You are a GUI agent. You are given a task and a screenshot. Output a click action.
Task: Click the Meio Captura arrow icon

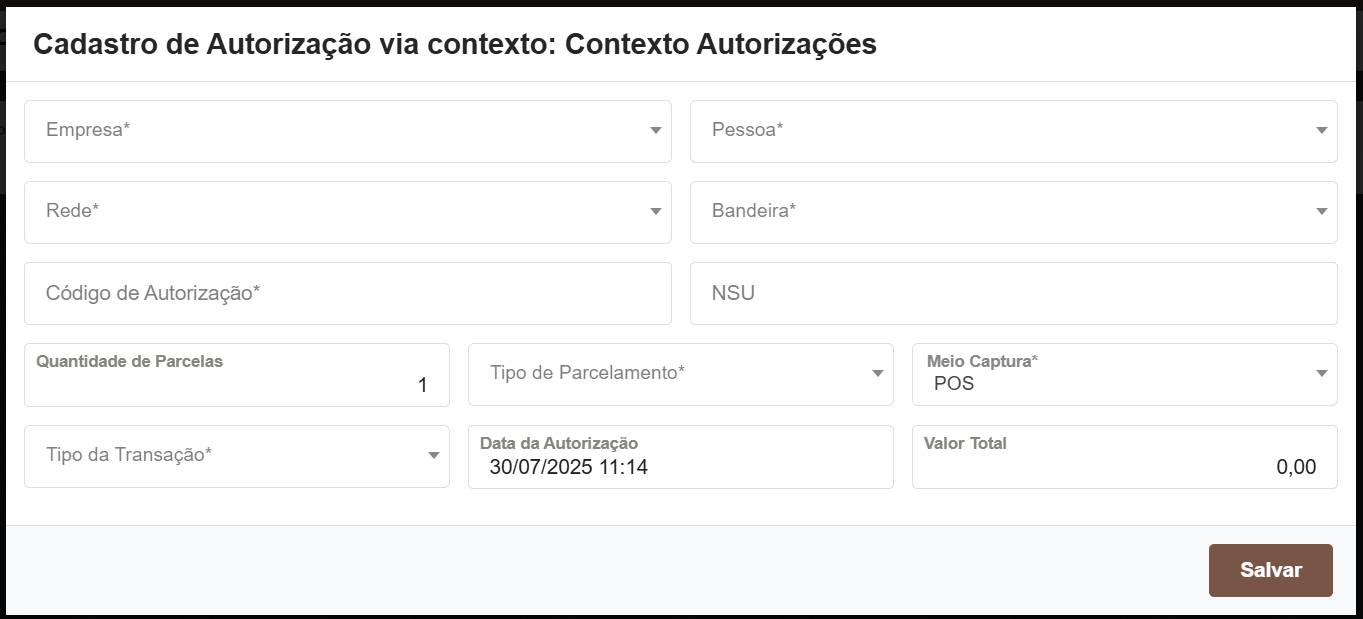click(x=1321, y=374)
